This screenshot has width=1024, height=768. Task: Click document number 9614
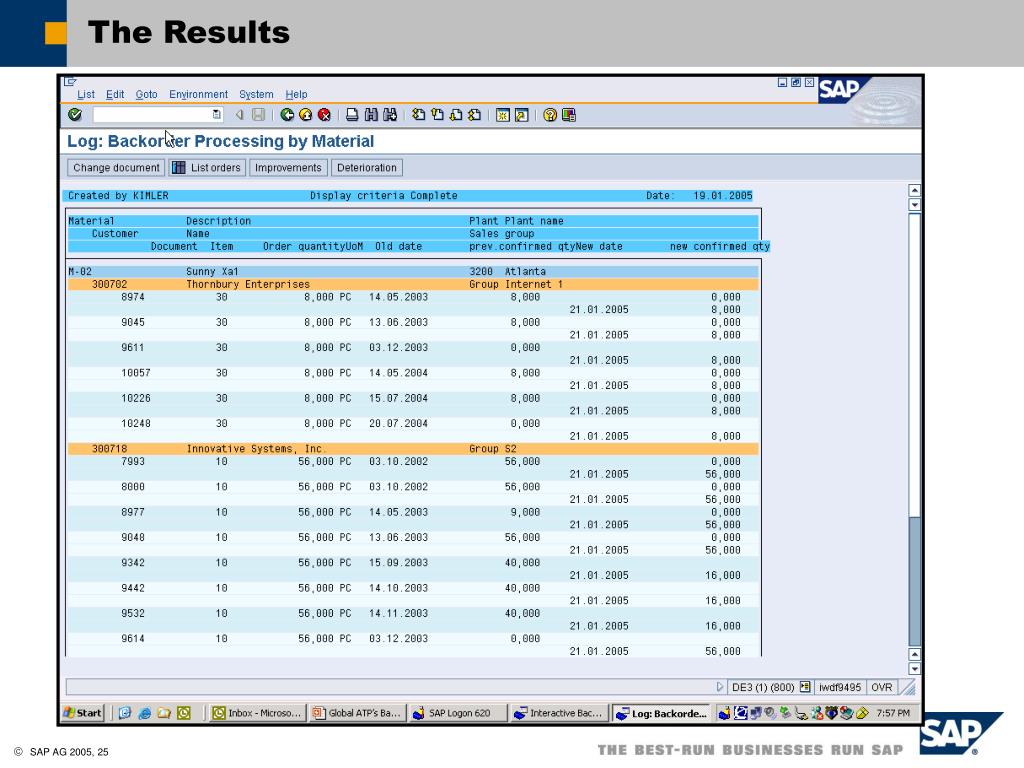(133, 639)
